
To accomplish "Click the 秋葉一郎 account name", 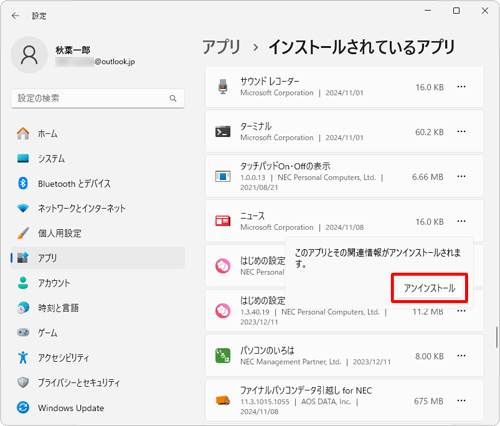I will tap(73, 50).
